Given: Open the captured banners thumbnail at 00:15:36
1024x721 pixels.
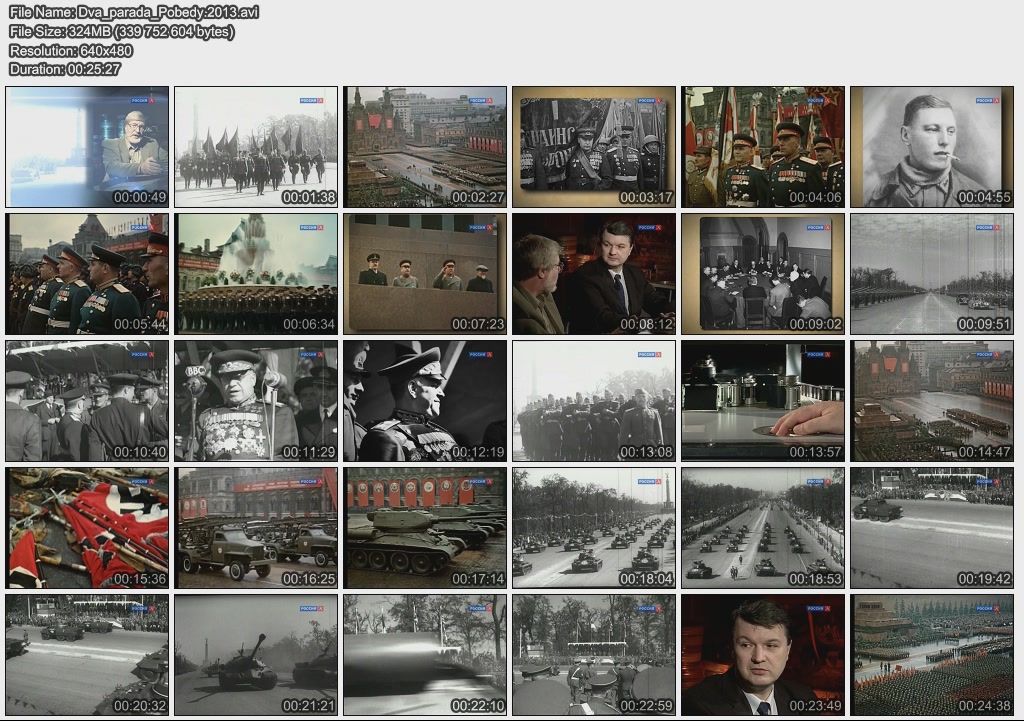Looking at the screenshot, I should click(x=87, y=527).
